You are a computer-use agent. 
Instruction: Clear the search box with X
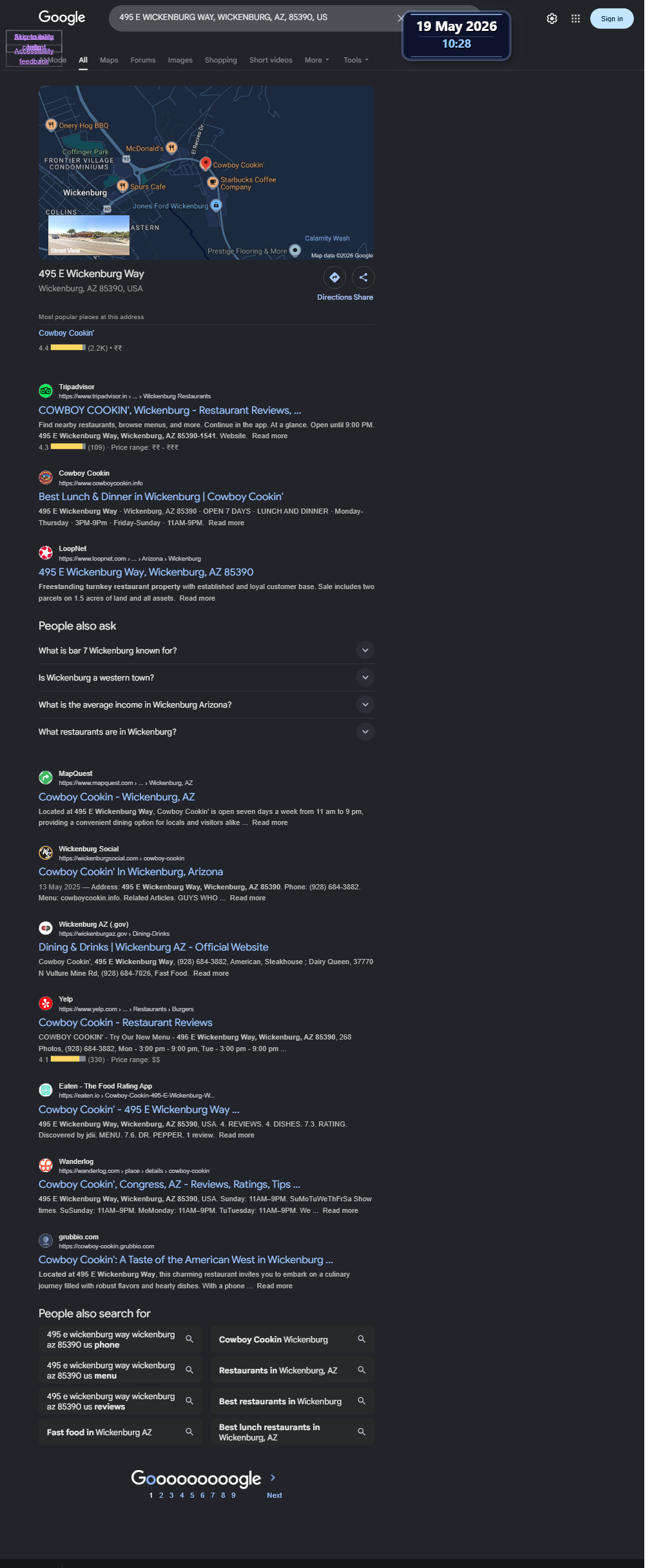400,18
